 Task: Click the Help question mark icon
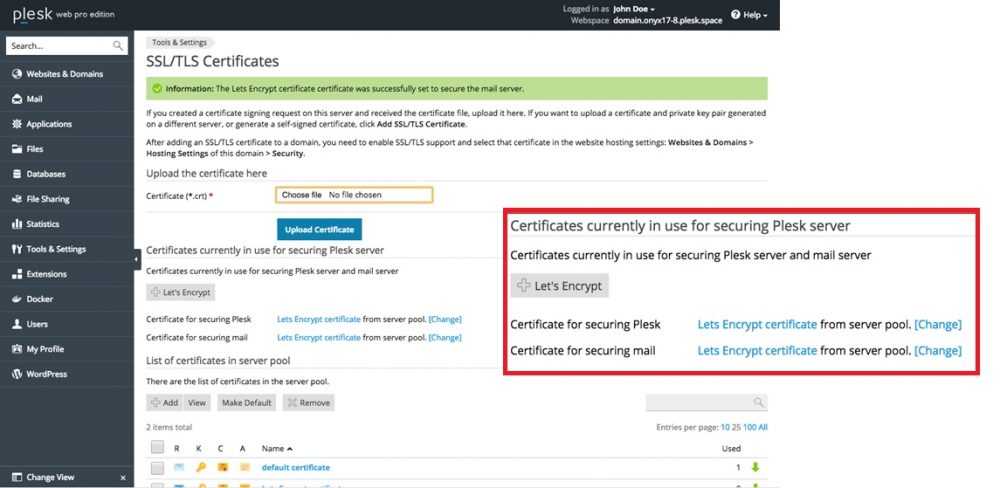point(735,15)
